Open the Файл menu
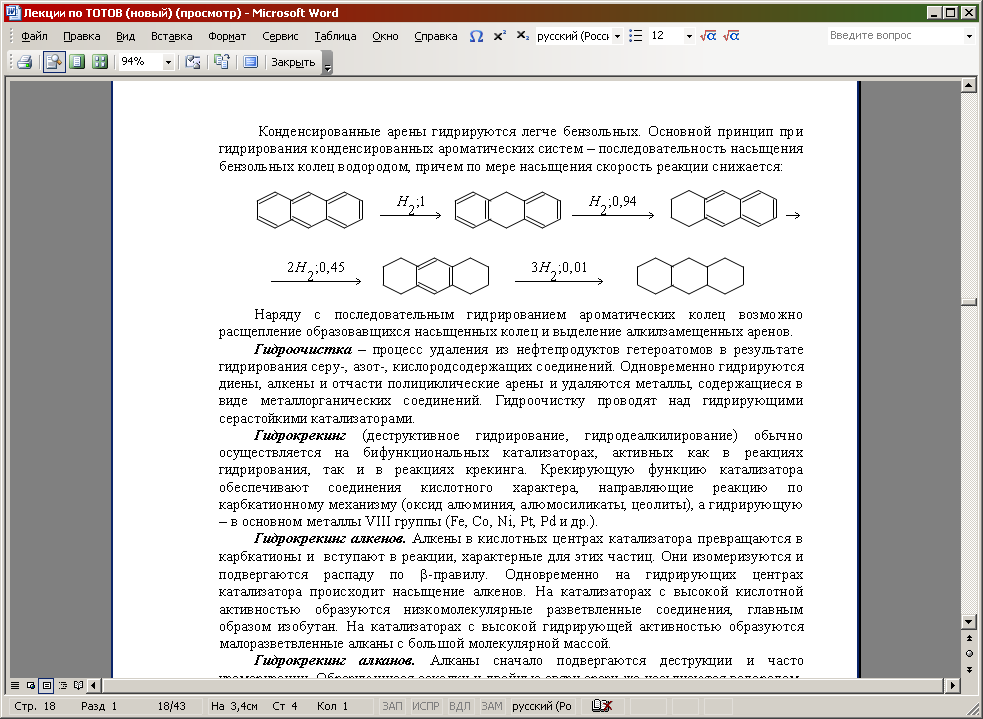The image size is (983, 719). click(34, 36)
